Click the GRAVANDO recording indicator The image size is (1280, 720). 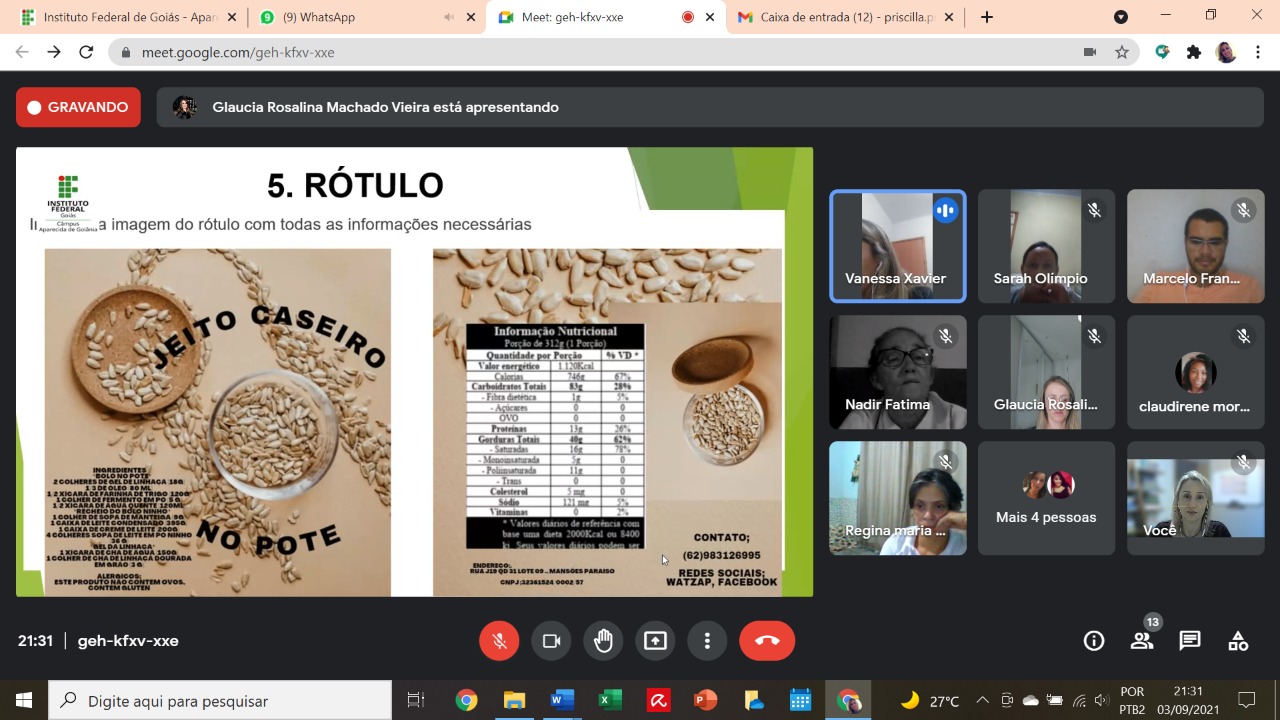pos(78,107)
